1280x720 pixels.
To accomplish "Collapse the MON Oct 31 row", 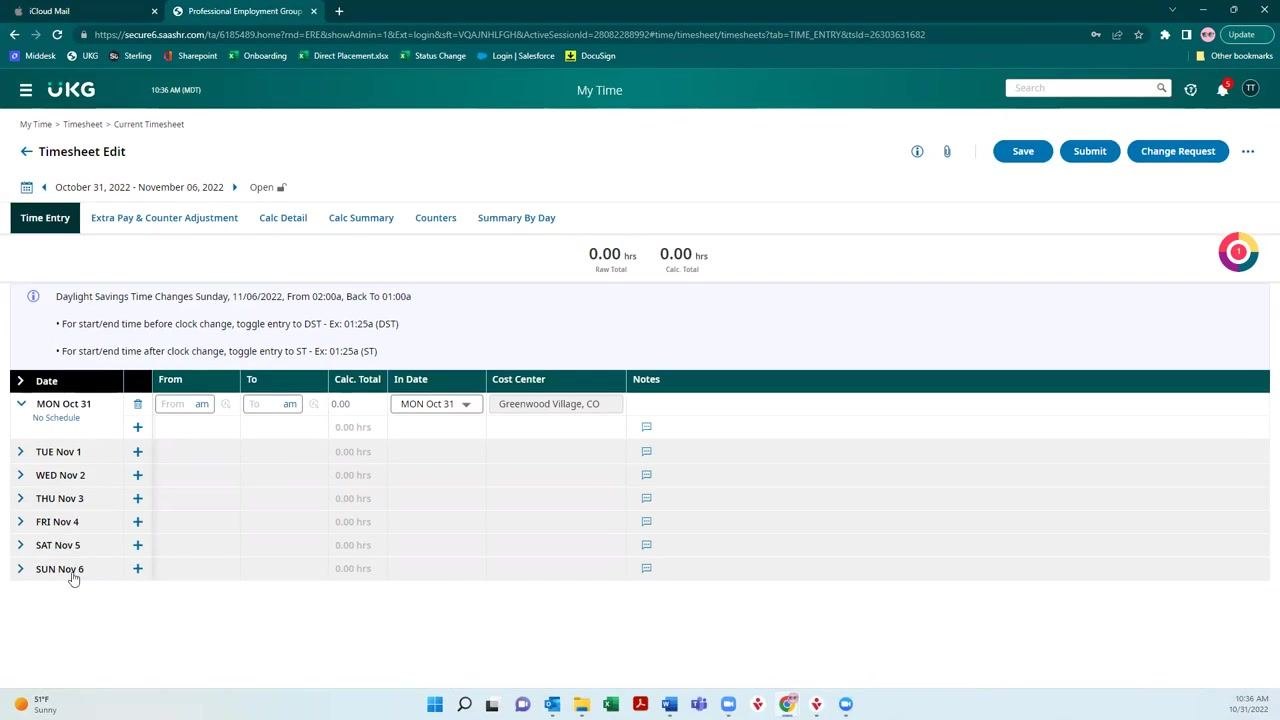I will pos(21,404).
